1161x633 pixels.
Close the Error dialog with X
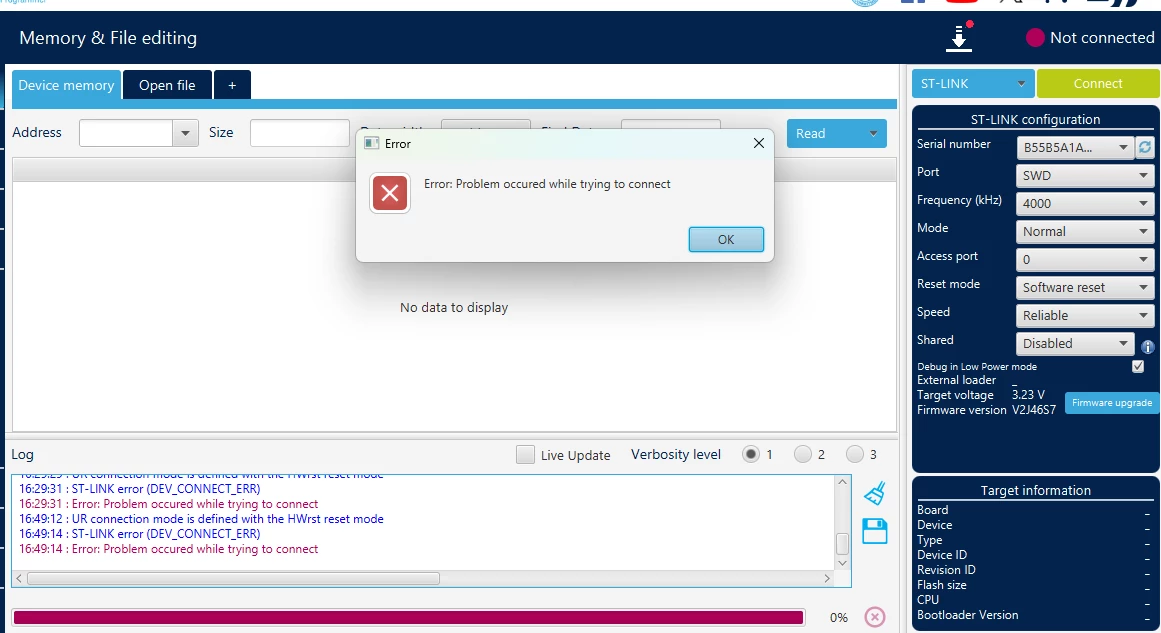point(758,143)
